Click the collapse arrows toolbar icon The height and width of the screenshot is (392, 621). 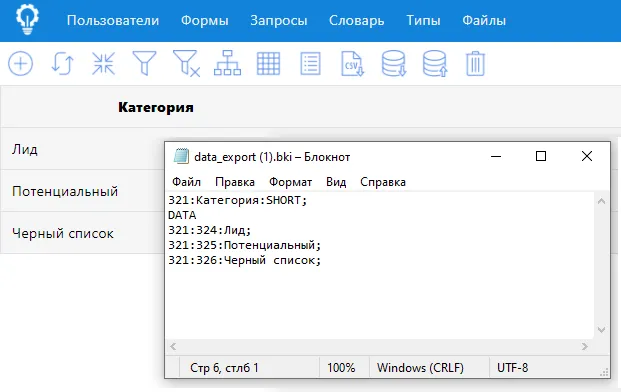point(103,63)
